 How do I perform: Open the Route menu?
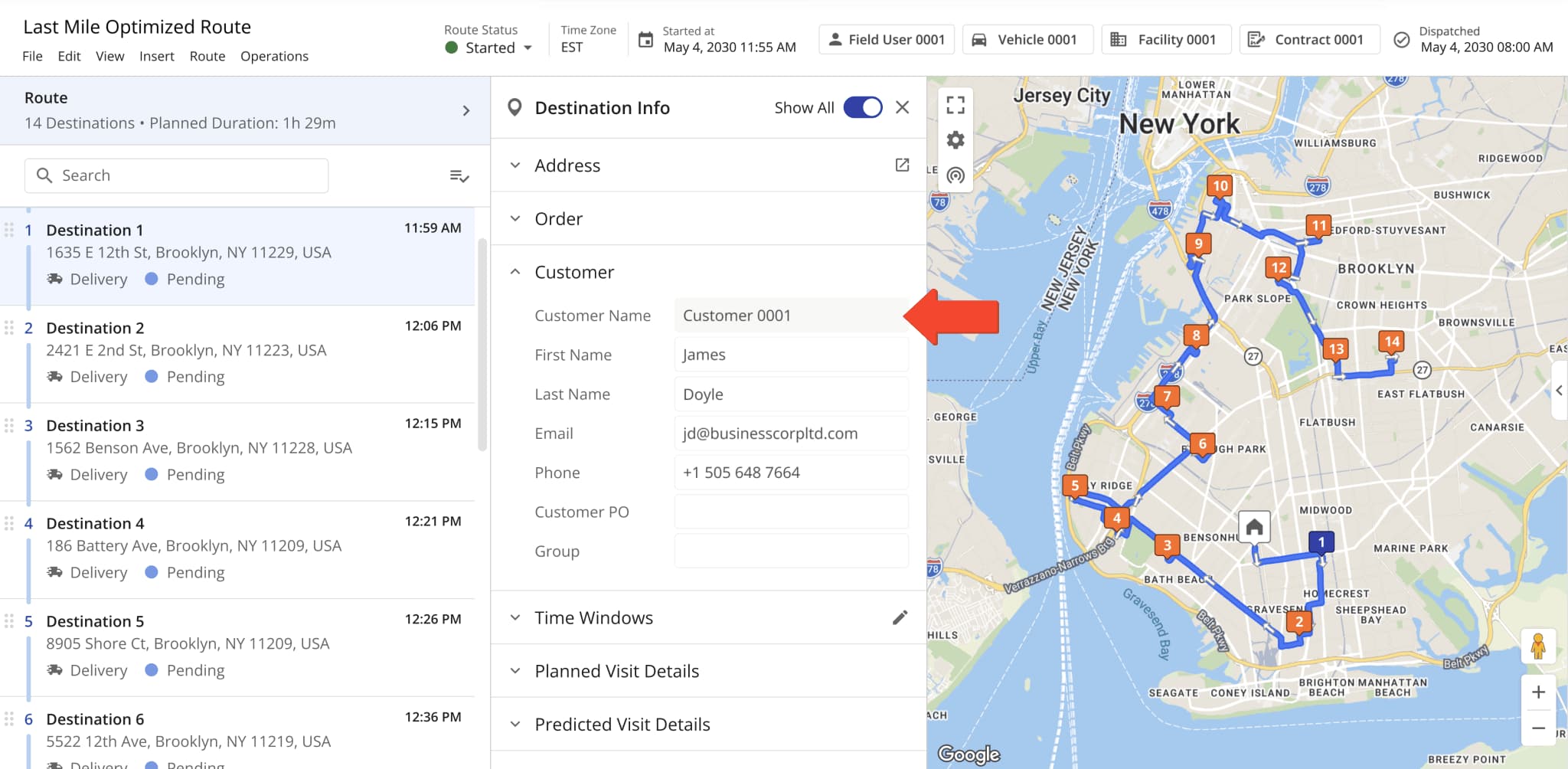[207, 56]
